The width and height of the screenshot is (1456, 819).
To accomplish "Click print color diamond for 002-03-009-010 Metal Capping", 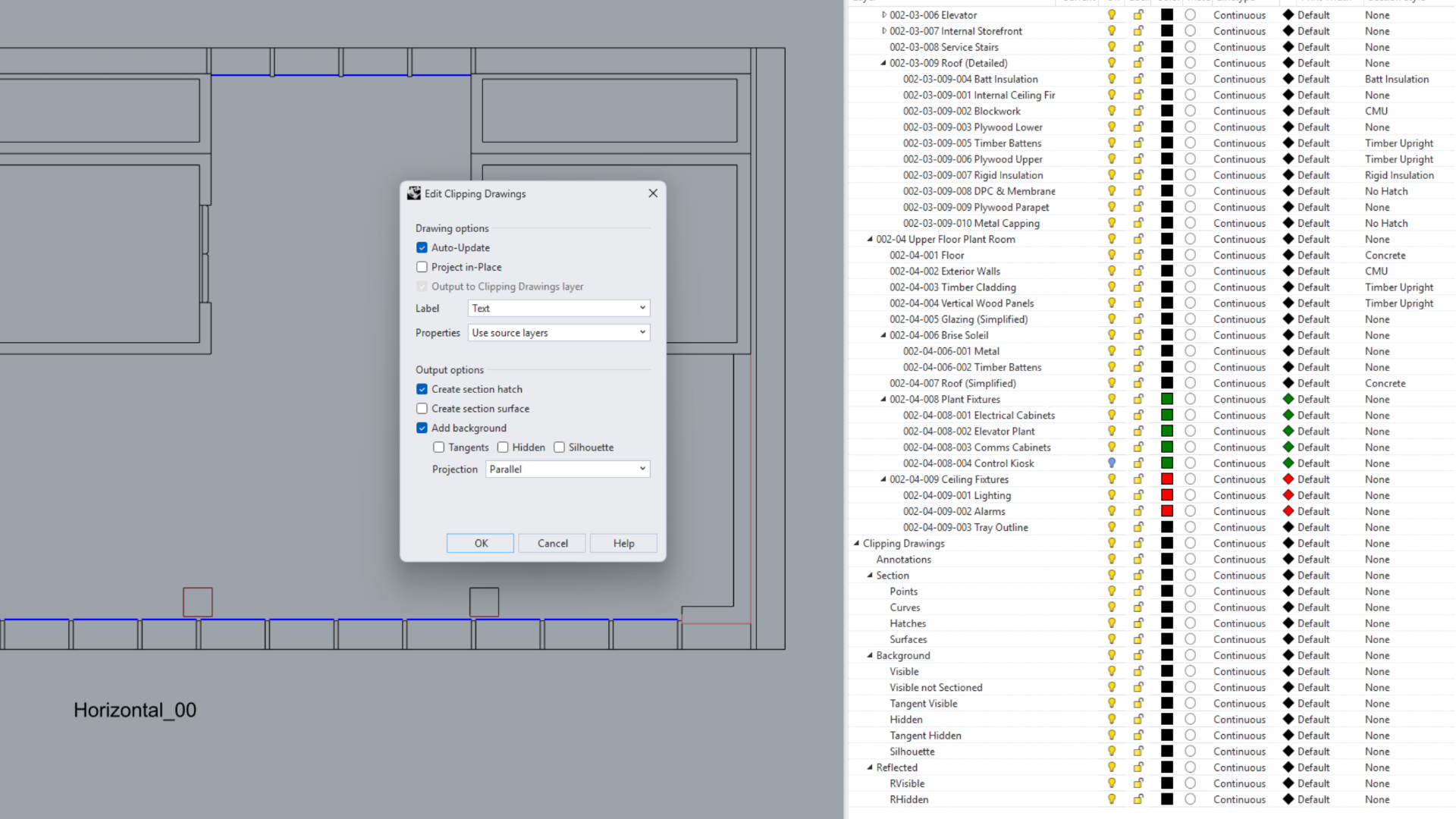I will (x=1288, y=224).
